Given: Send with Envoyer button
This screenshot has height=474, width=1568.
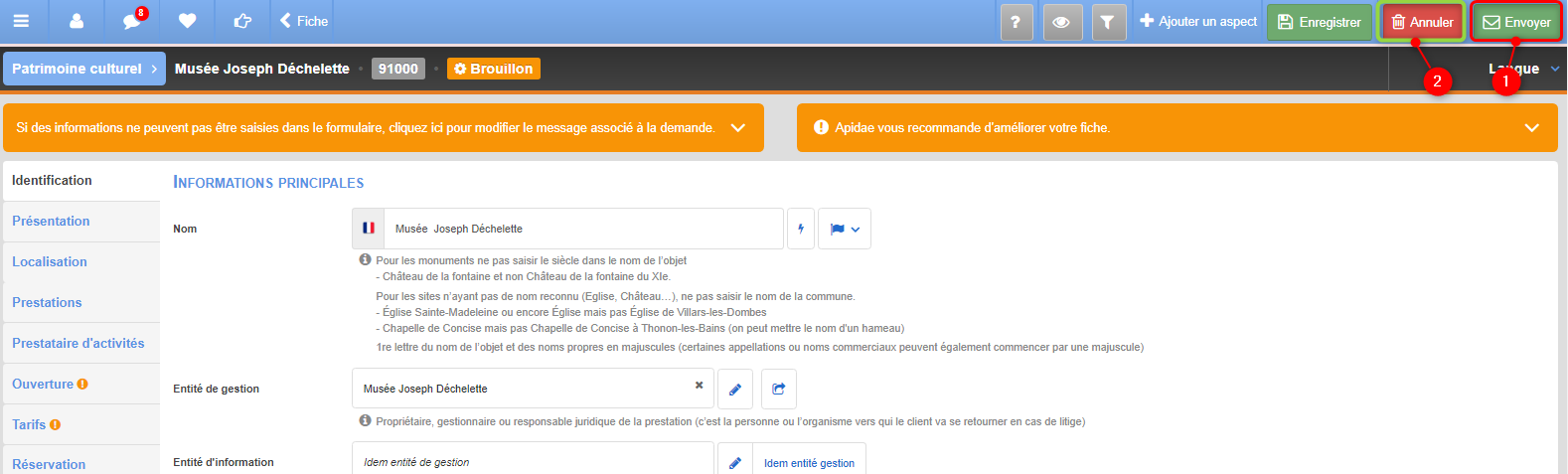Looking at the screenshot, I should [1517, 22].
